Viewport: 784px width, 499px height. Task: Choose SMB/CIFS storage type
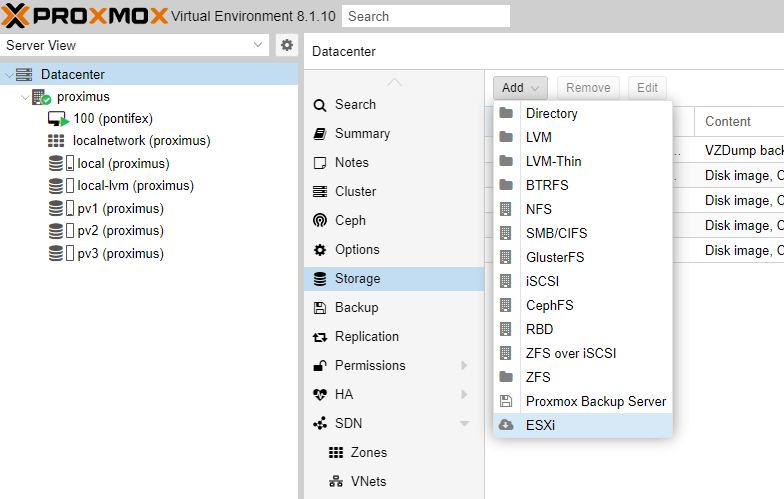tap(582, 234)
